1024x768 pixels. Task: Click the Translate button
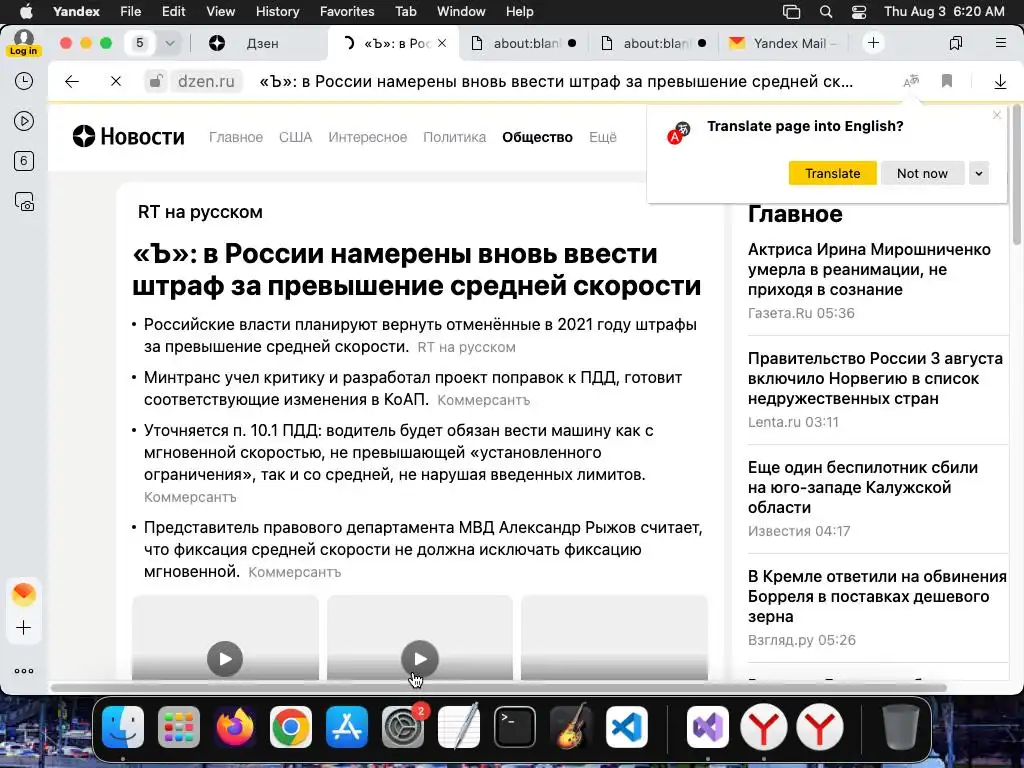point(833,174)
